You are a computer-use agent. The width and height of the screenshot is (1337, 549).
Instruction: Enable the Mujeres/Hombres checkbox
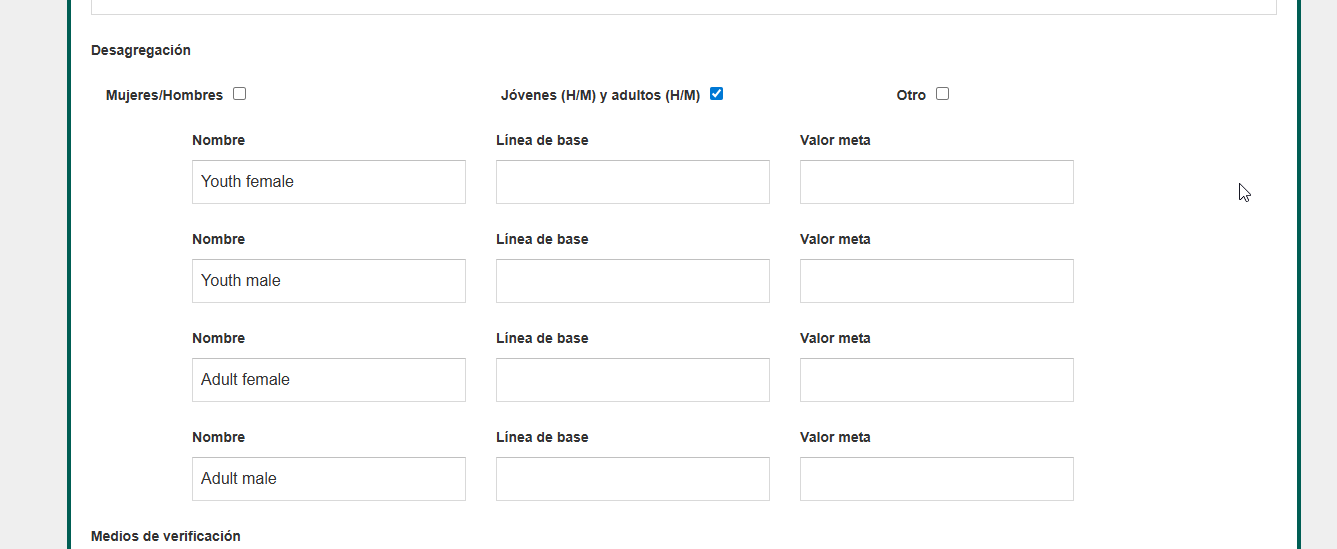click(x=239, y=94)
